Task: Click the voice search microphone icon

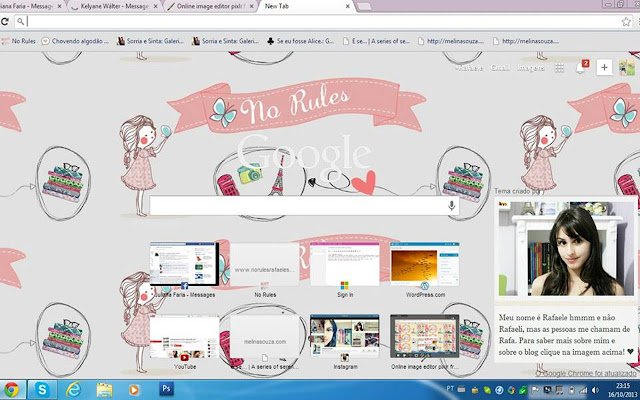Action: click(x=451, y=205)
